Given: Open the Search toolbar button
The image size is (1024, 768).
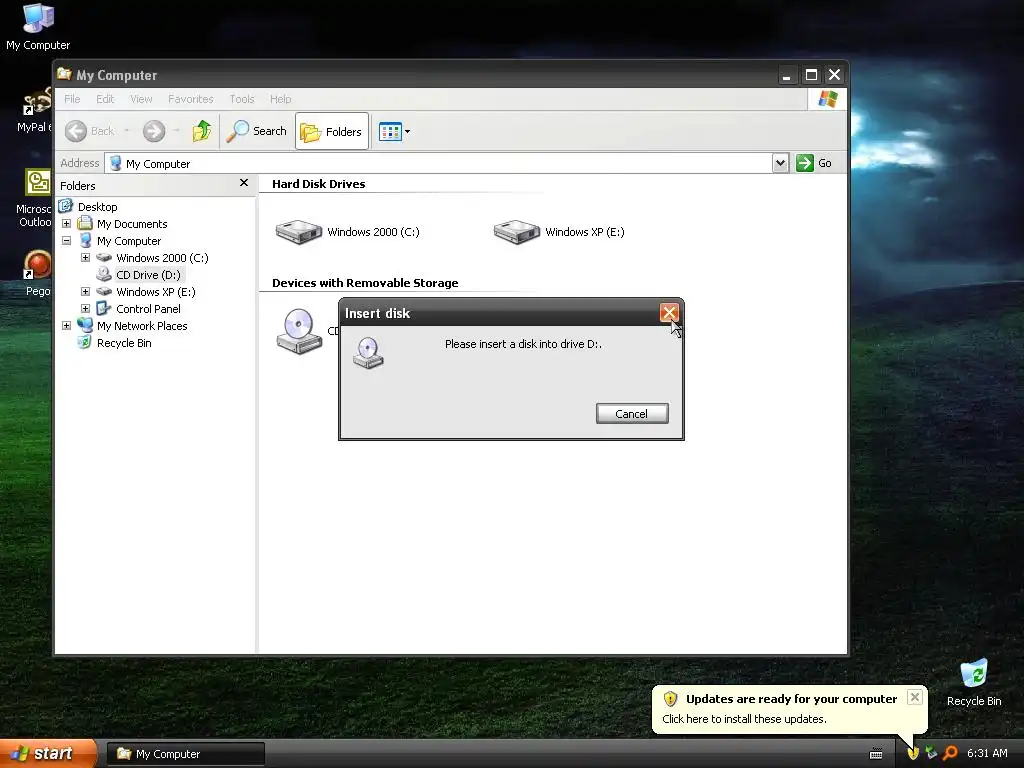Looking at the screenshot, I should 257,131.
